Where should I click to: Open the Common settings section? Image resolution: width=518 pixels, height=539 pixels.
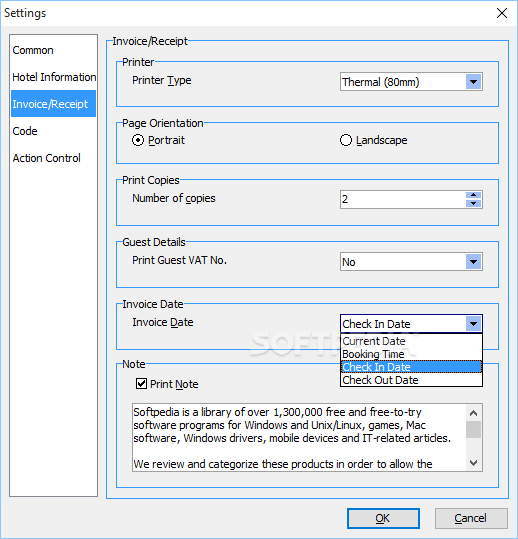(x=53, y=50)
